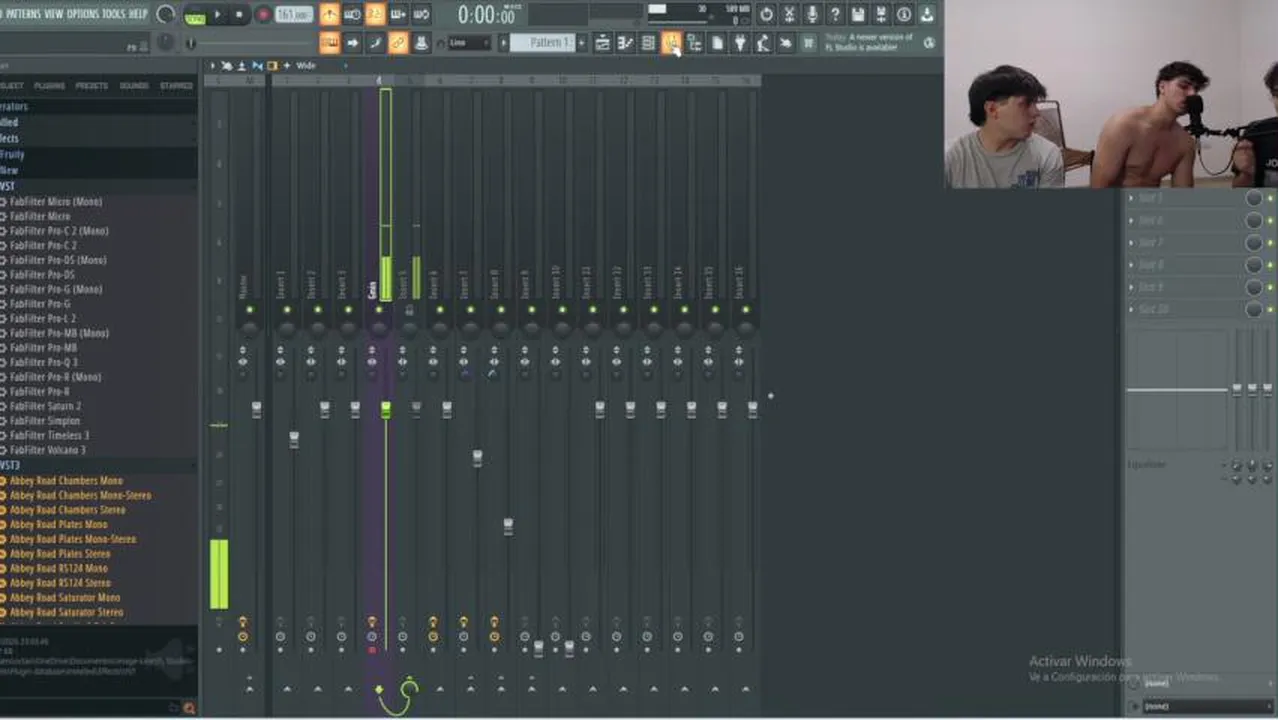Click the undo history icon
1278x720 pixels.
click(766, 14)
